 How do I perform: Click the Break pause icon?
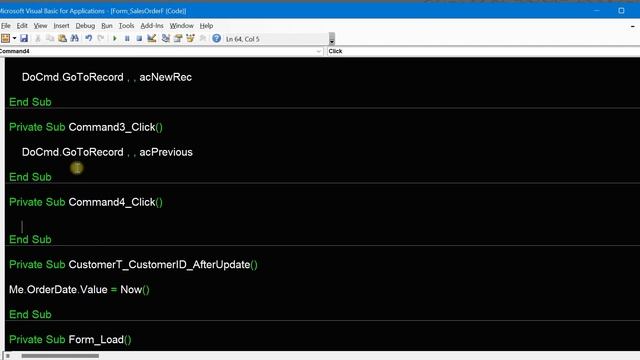click(x=127, y=38)
